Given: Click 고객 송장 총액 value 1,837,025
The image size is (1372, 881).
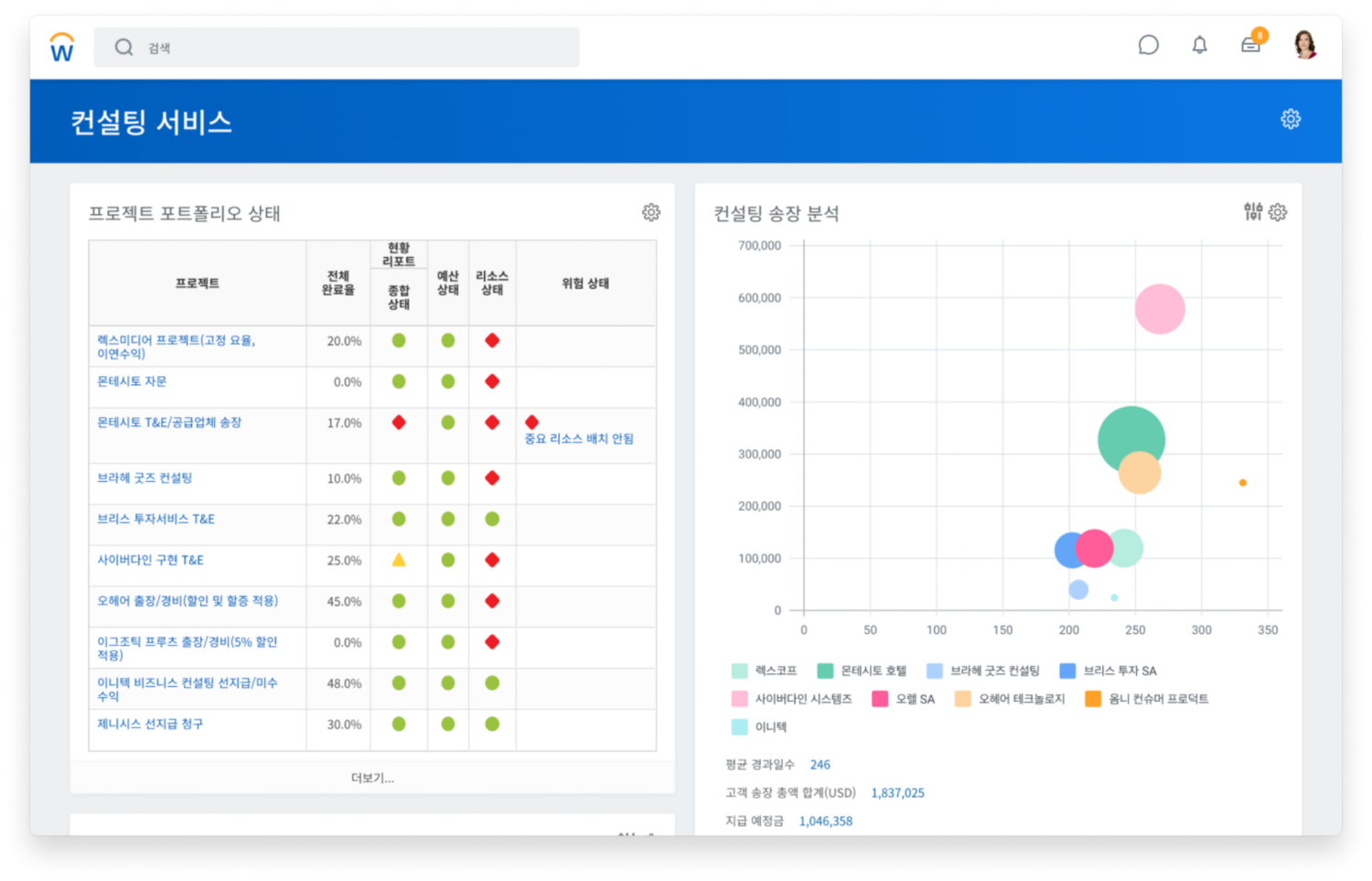Looking at the screenshot, I should [897, 793].
